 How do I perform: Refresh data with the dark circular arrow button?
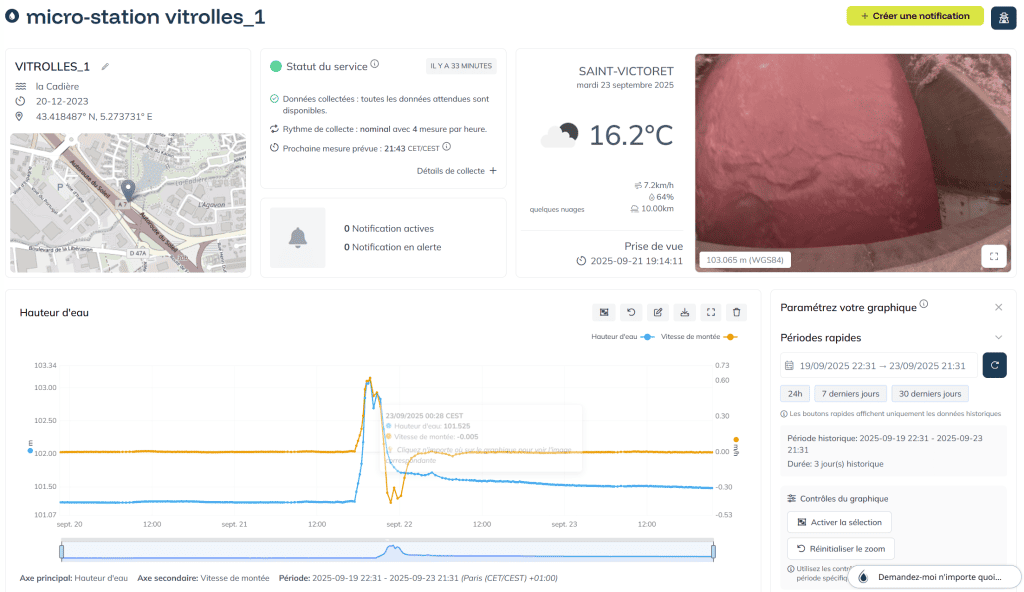pos(993,365)
